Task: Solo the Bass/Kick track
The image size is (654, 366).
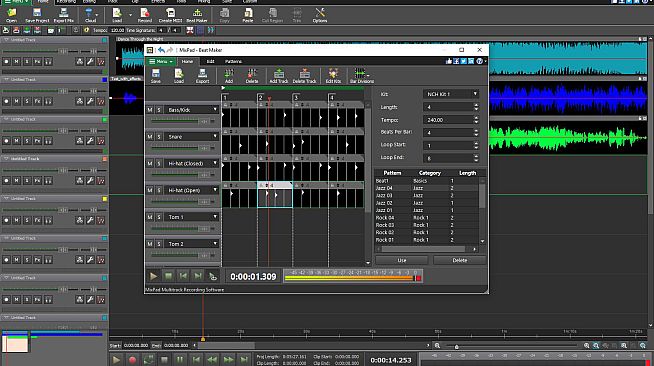Action: [x=159, y=110]
